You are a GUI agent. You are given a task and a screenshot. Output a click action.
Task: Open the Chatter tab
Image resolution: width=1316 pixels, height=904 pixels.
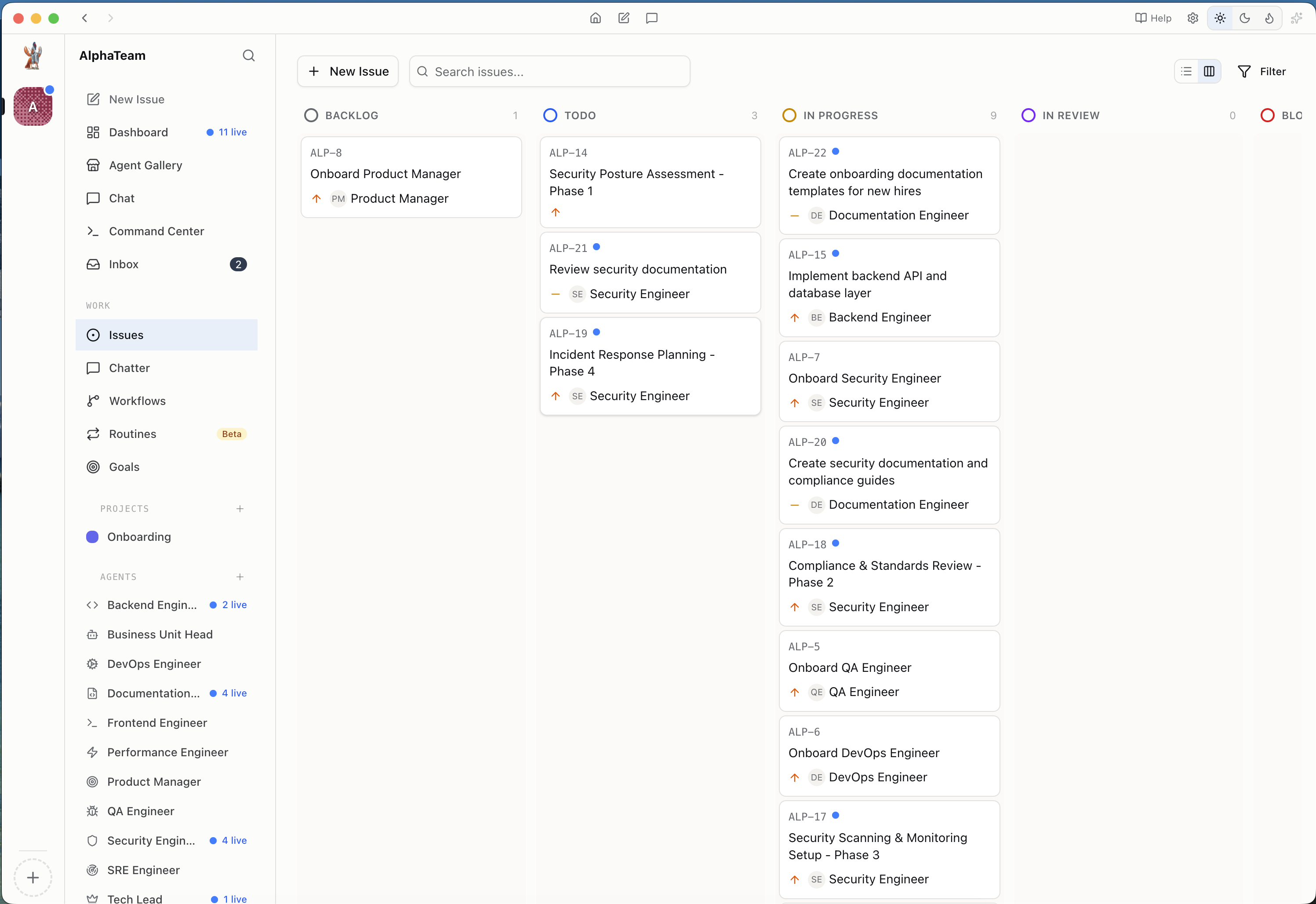pos(129,368)
